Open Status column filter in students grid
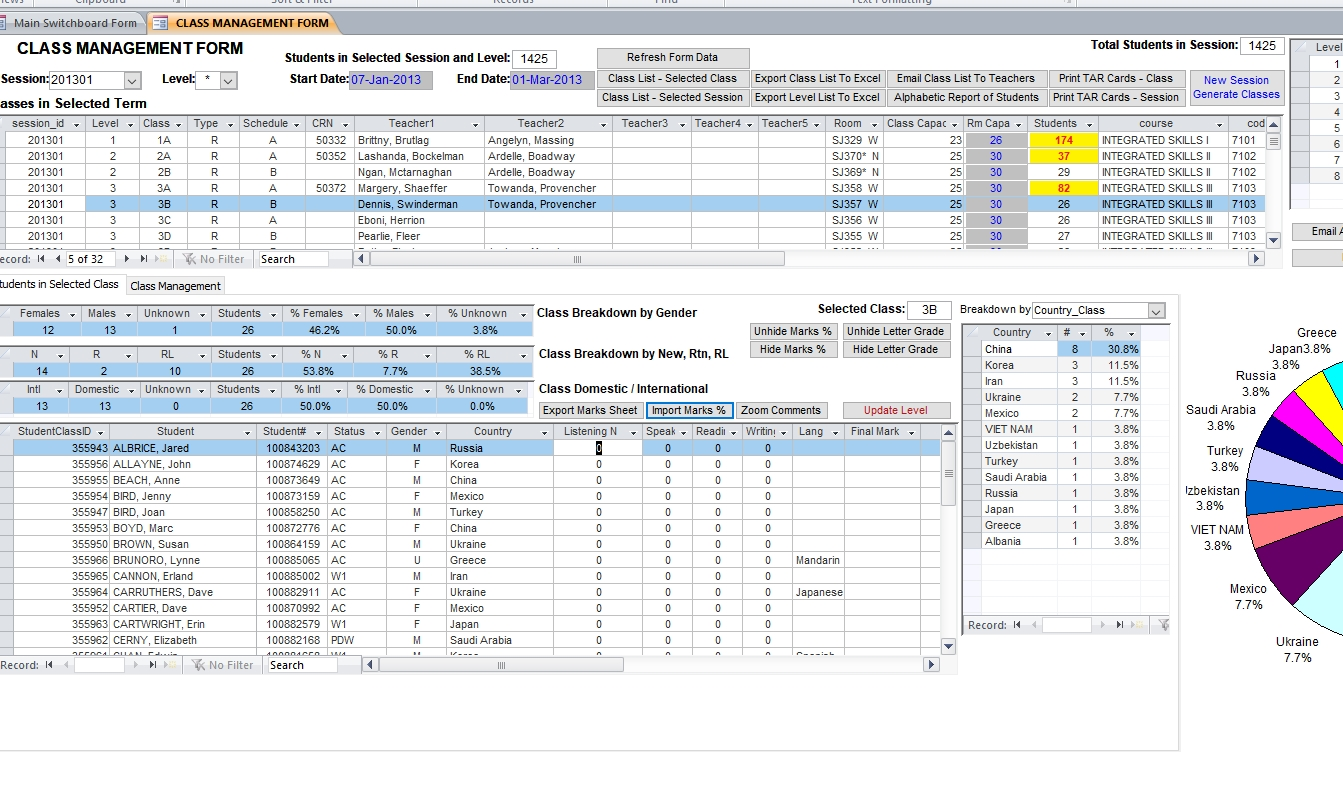The height and width of the screenshot is (803, 1343). click(x=377, y=432)
